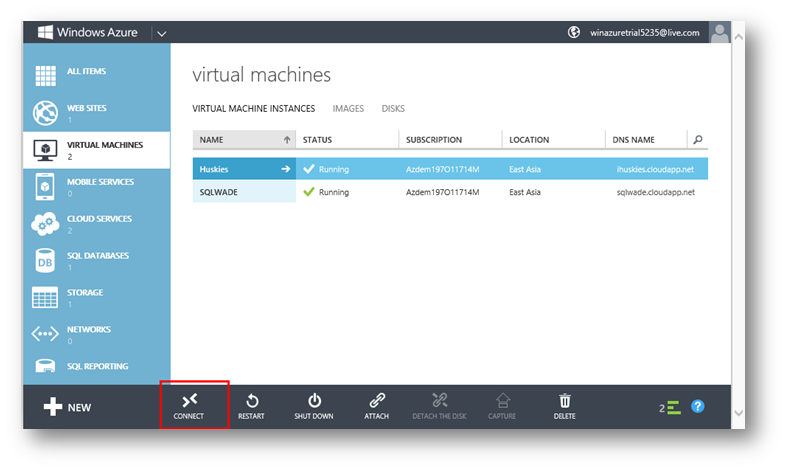Switch to Virtual Machine Instances tab
The height and width of the screenshot is (471, 787).
[x=253, y=108]
